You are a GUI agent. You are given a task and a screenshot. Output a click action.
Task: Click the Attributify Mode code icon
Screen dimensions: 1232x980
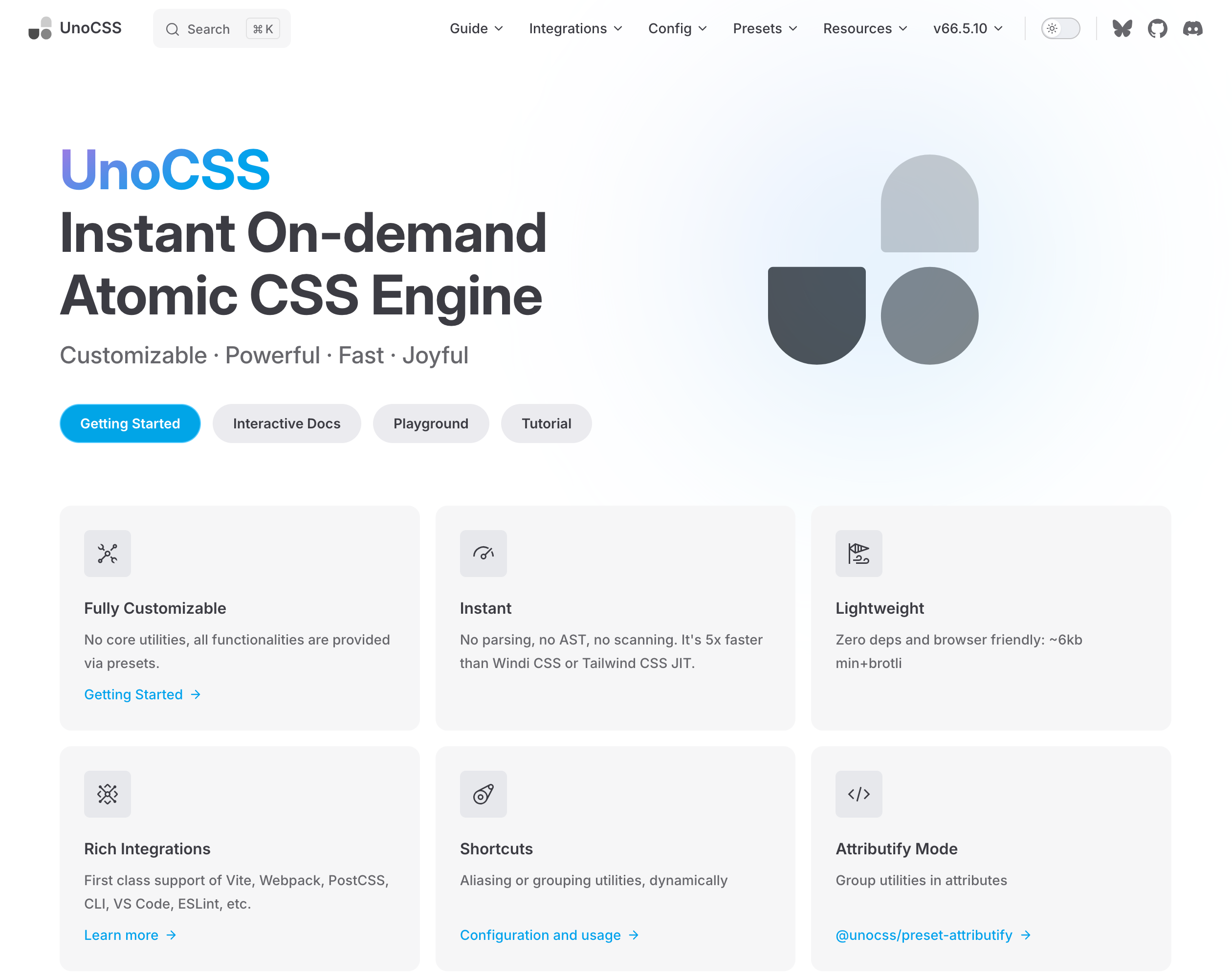click(858, 794)
